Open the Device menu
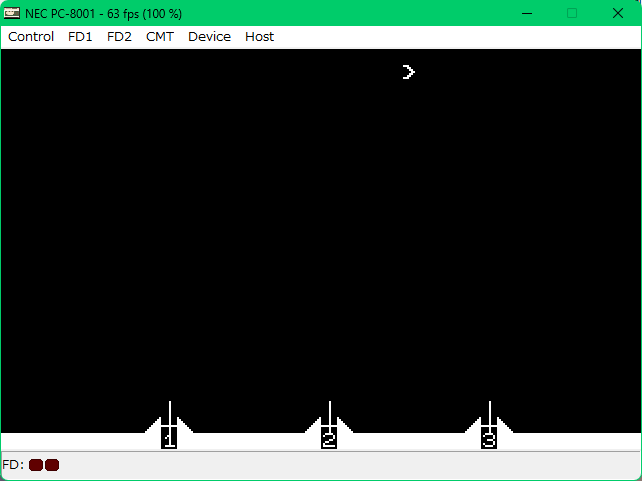The width and height of the screenshot is (642, 481). 209,37
